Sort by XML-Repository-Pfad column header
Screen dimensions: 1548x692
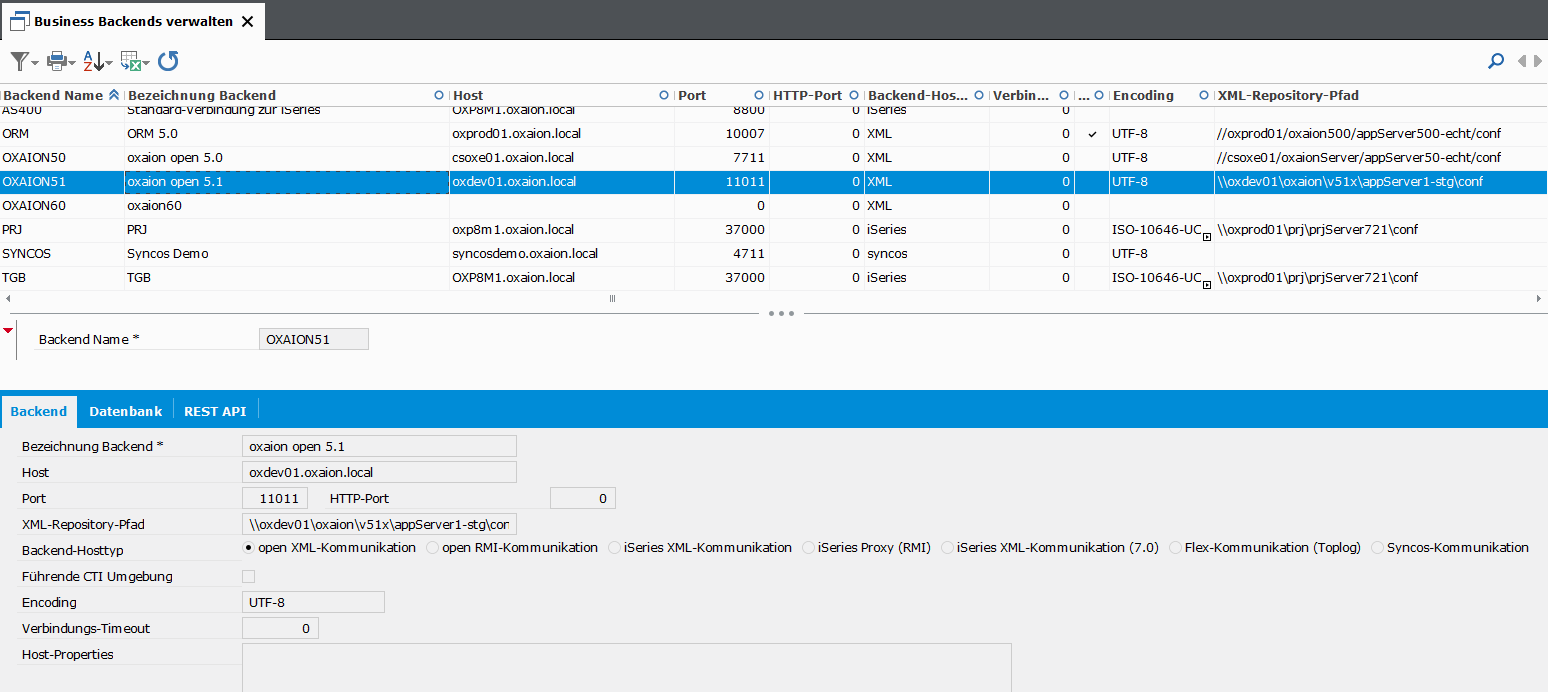tap(1288, 95)
